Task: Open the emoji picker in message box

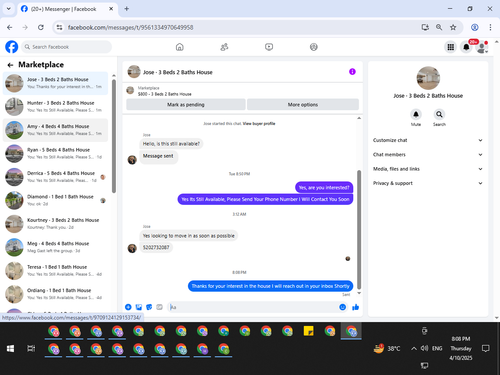Action: click(342, 307)
